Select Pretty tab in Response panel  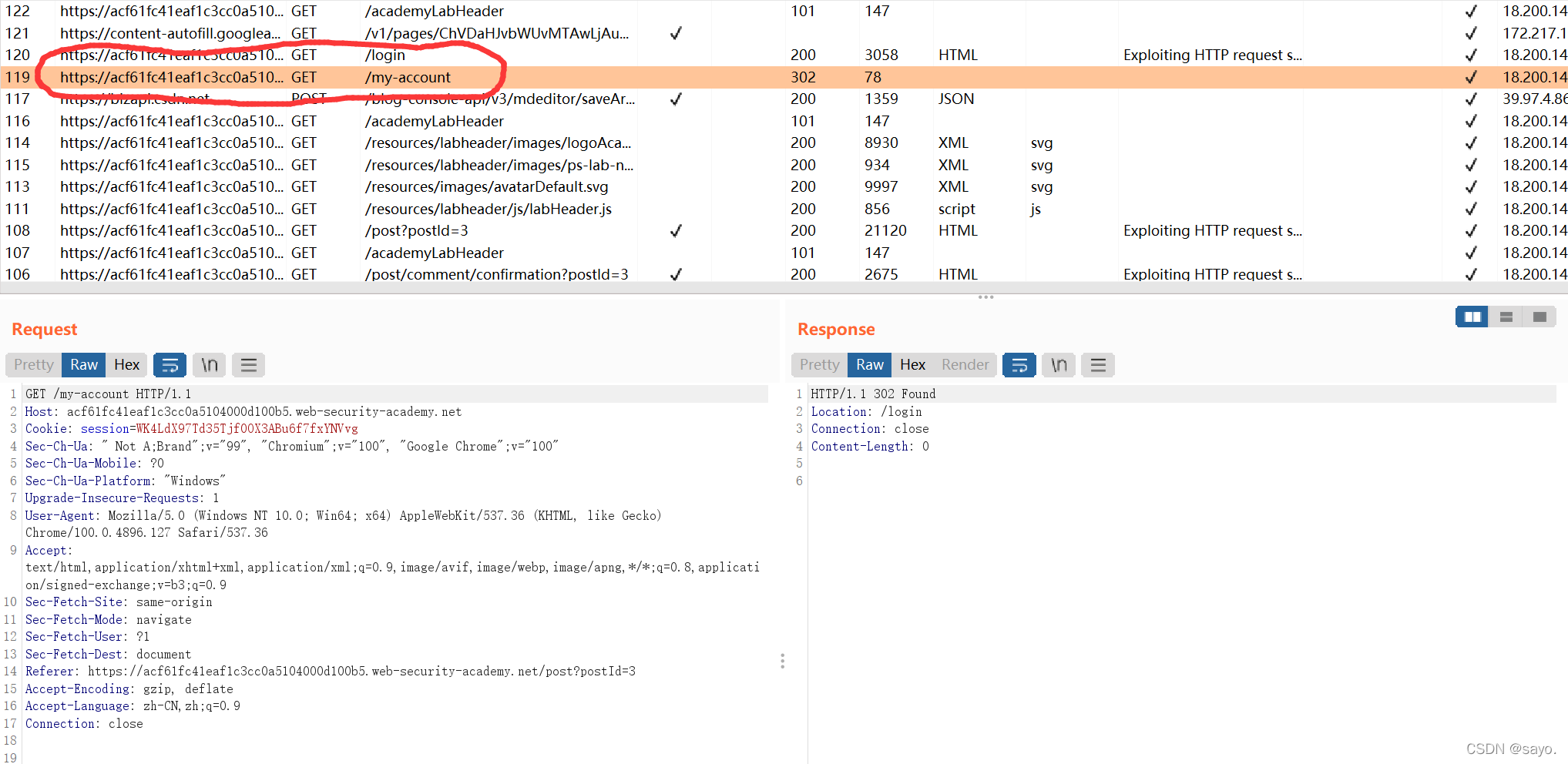tap(820, 365)
